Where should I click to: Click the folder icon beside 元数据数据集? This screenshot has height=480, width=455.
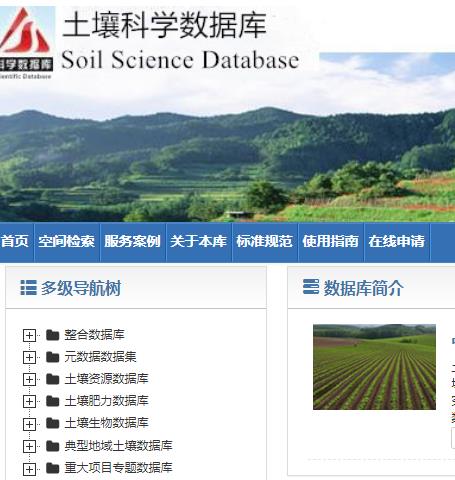[53, 357]
